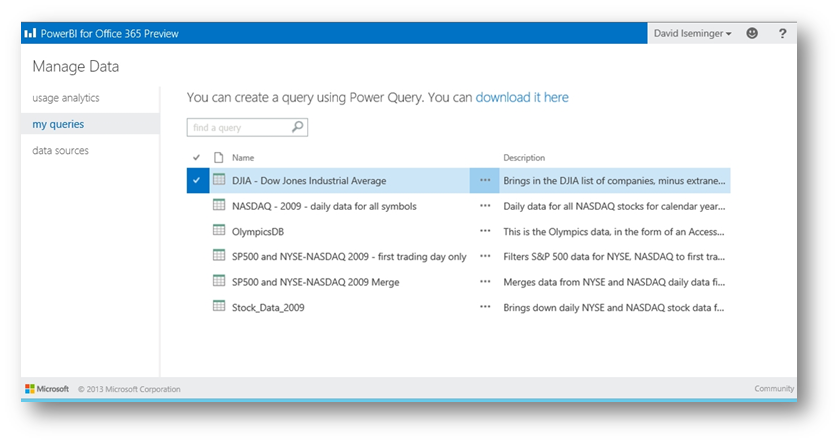The height and width of the screenshot is (444, 839).
Task: Click description 'Daily data for all NASDAQ stocks'
Action: tap(614, 206)
